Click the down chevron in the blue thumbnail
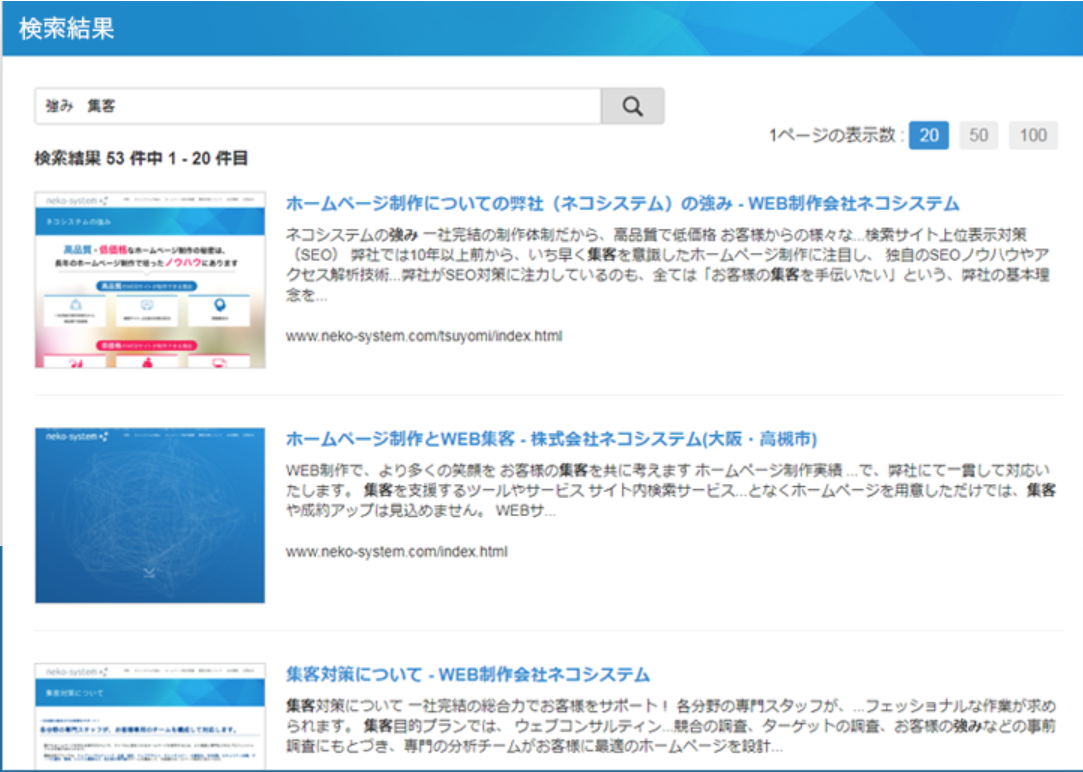 click(149, 573)
